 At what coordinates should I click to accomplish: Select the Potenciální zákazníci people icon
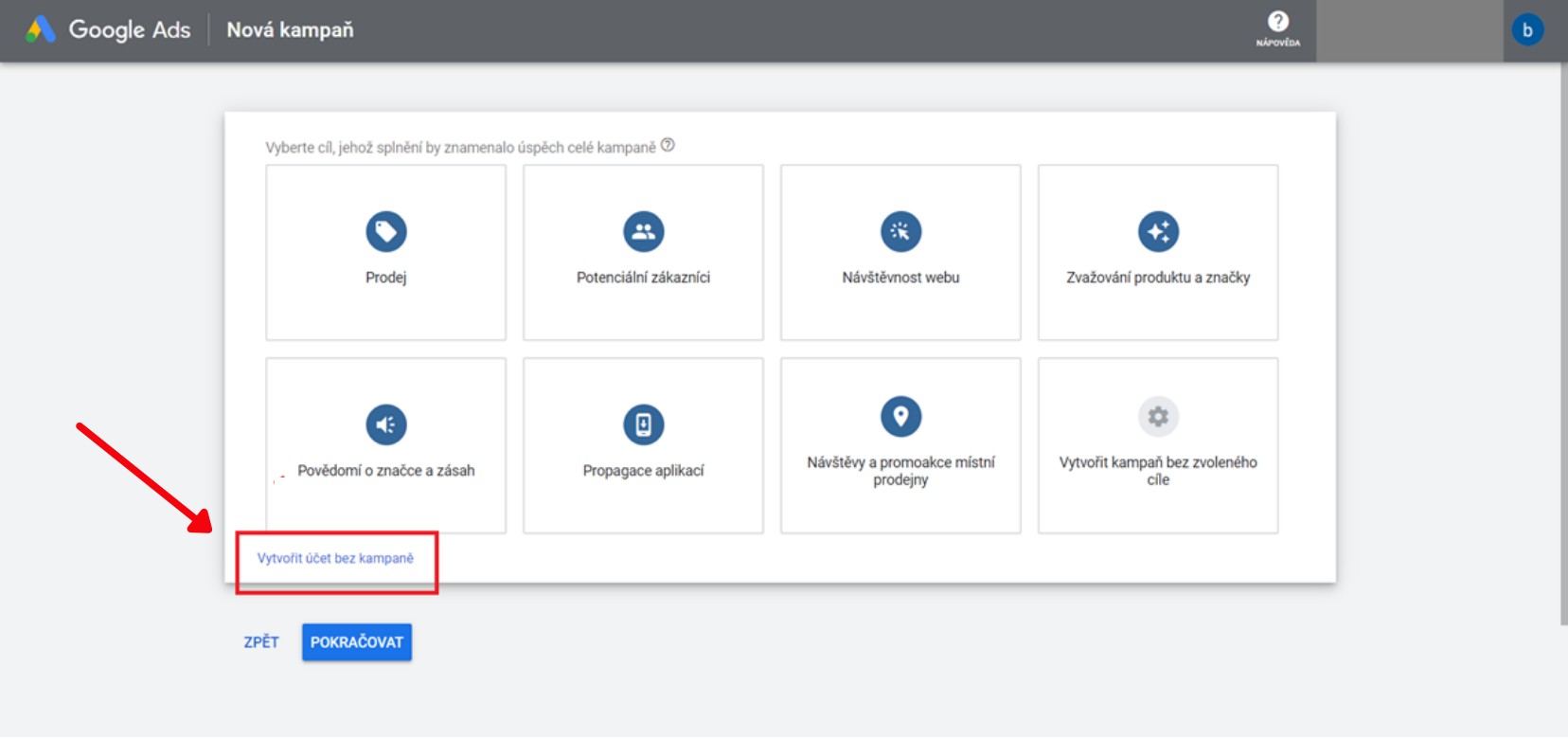(x=643, y=231)
